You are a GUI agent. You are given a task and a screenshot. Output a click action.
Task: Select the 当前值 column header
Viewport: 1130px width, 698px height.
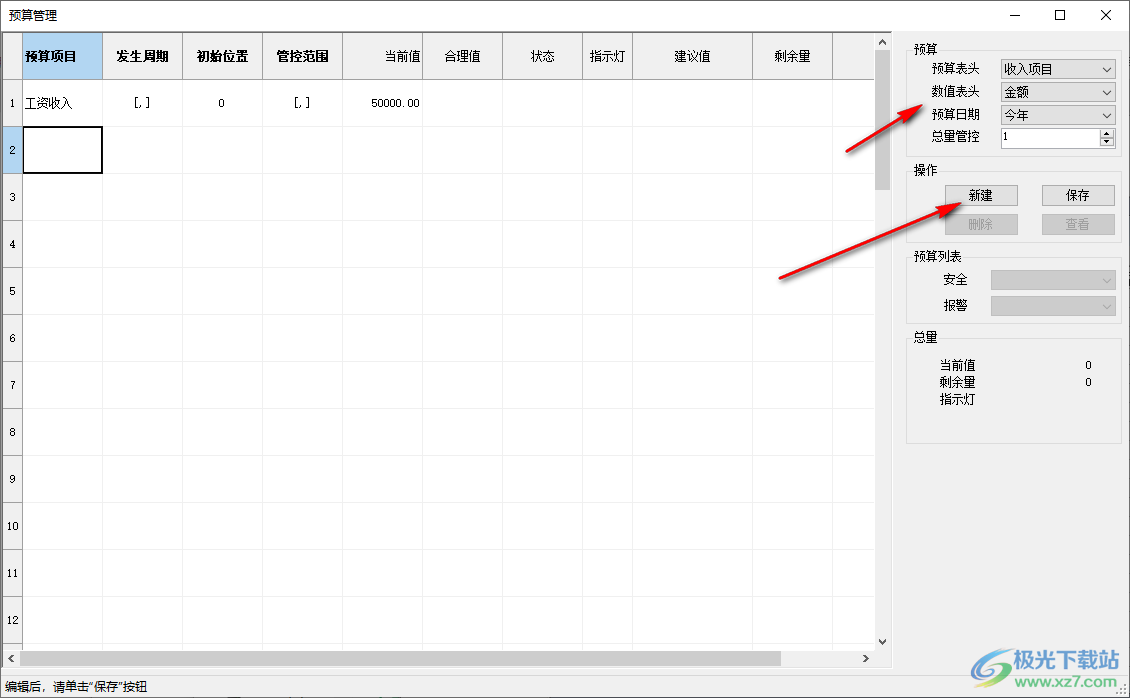pos(383,56)
